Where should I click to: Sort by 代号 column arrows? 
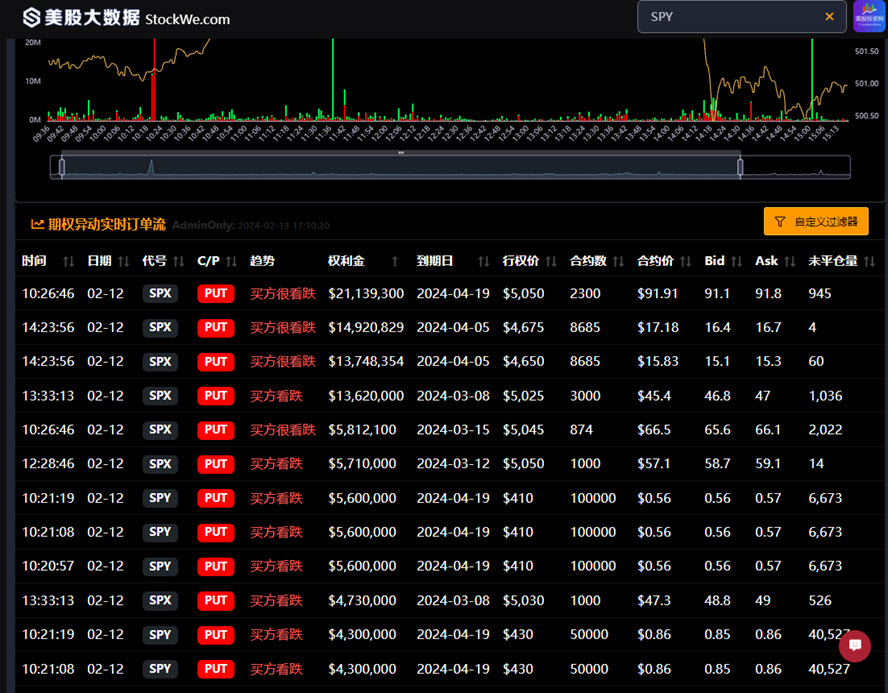pos(178,261)
